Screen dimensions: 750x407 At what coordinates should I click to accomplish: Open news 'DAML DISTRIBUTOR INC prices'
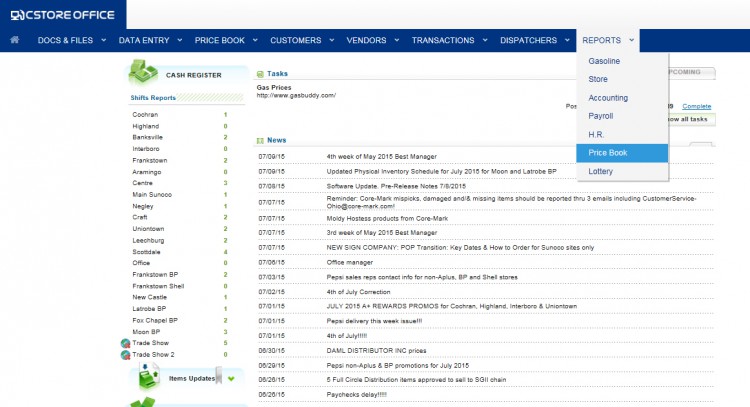(376, 351)
